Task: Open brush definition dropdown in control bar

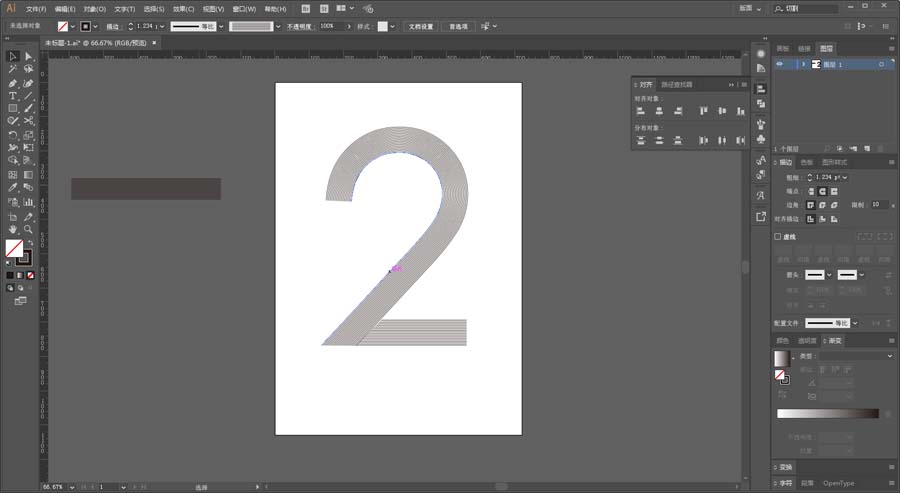Action: tap(278, 26)
